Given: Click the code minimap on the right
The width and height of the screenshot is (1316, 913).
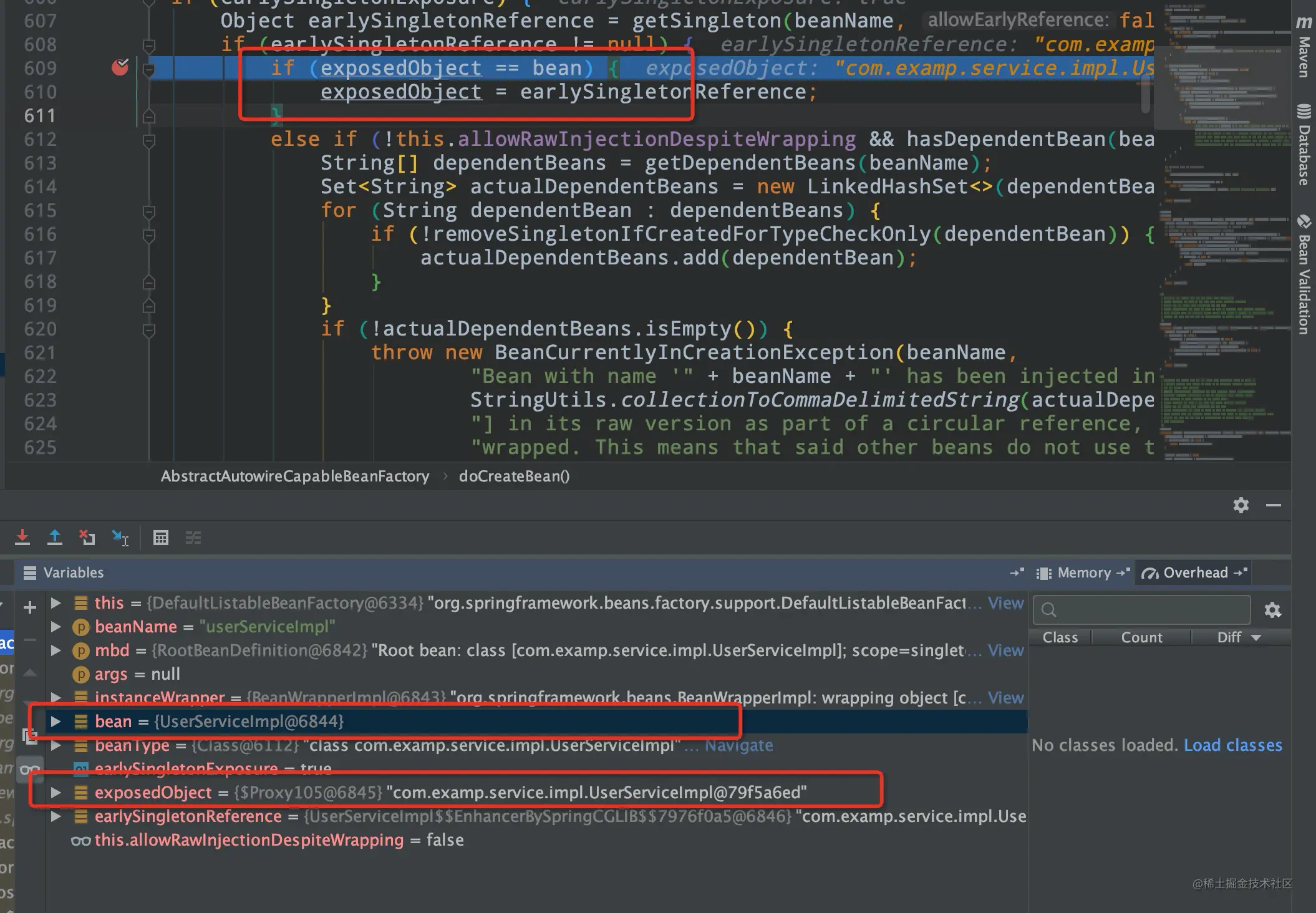Looking at the screenshot, I should click(1222, 231).
